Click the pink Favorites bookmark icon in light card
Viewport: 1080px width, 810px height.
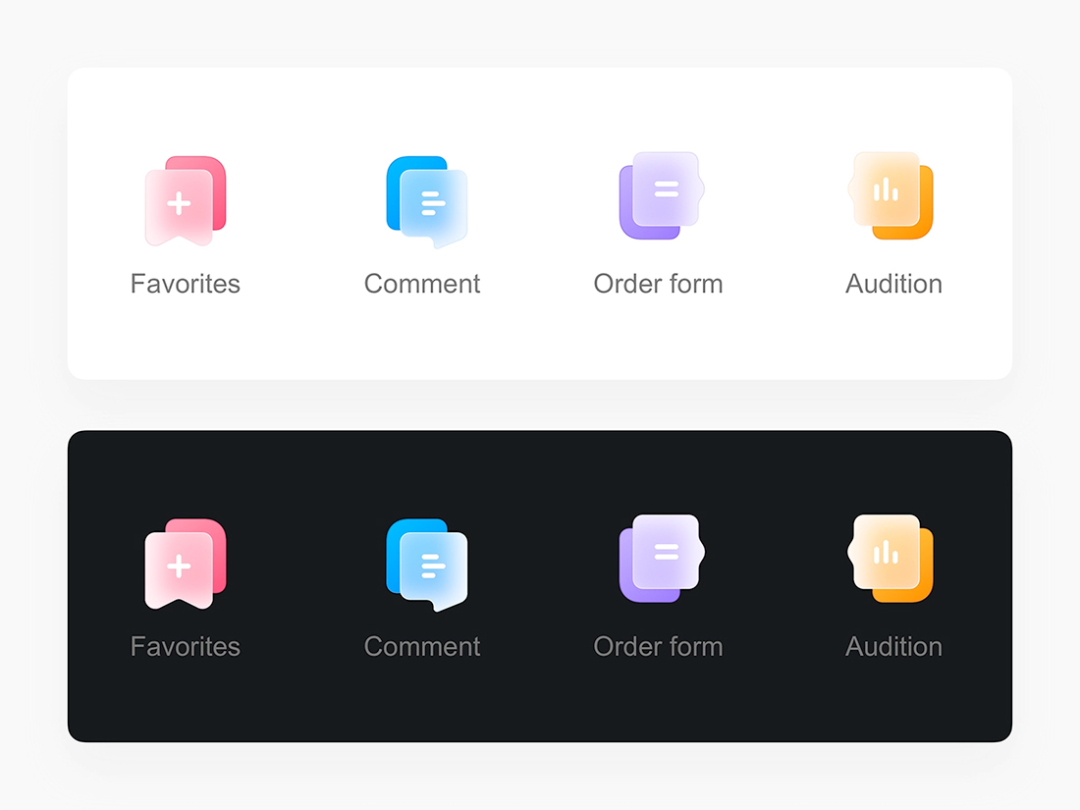[x=186, y=200]
